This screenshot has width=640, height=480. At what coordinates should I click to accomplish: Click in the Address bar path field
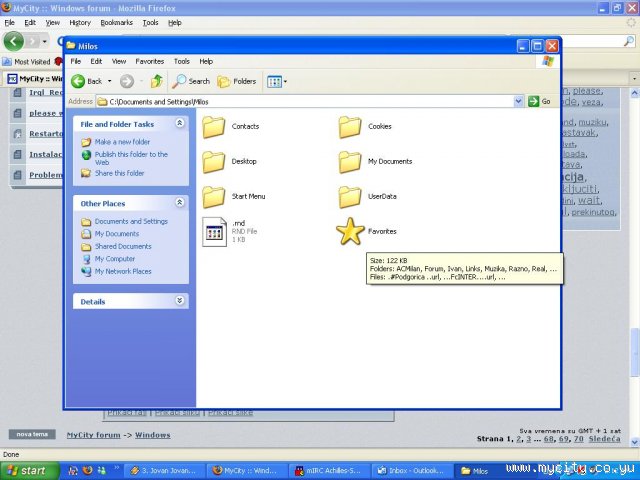pyautogui.click(x=304, y=101)
